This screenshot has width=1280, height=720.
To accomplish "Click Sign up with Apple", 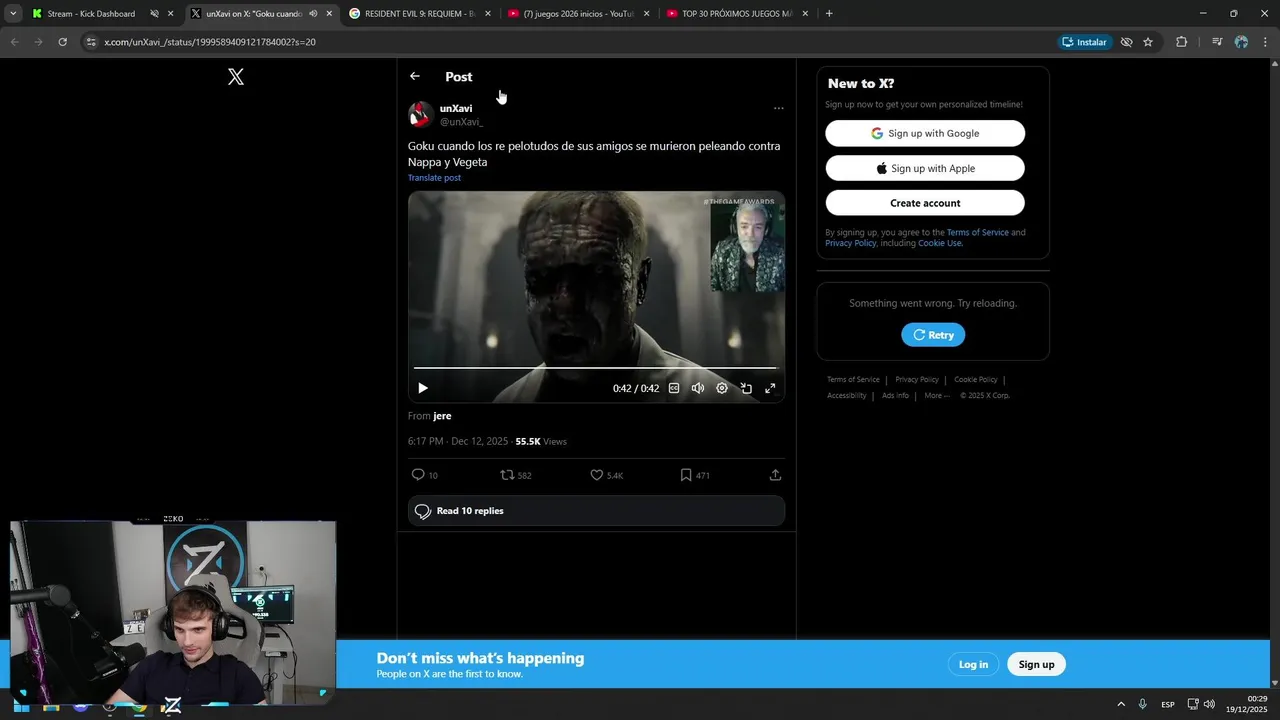I will click(925, 168).
